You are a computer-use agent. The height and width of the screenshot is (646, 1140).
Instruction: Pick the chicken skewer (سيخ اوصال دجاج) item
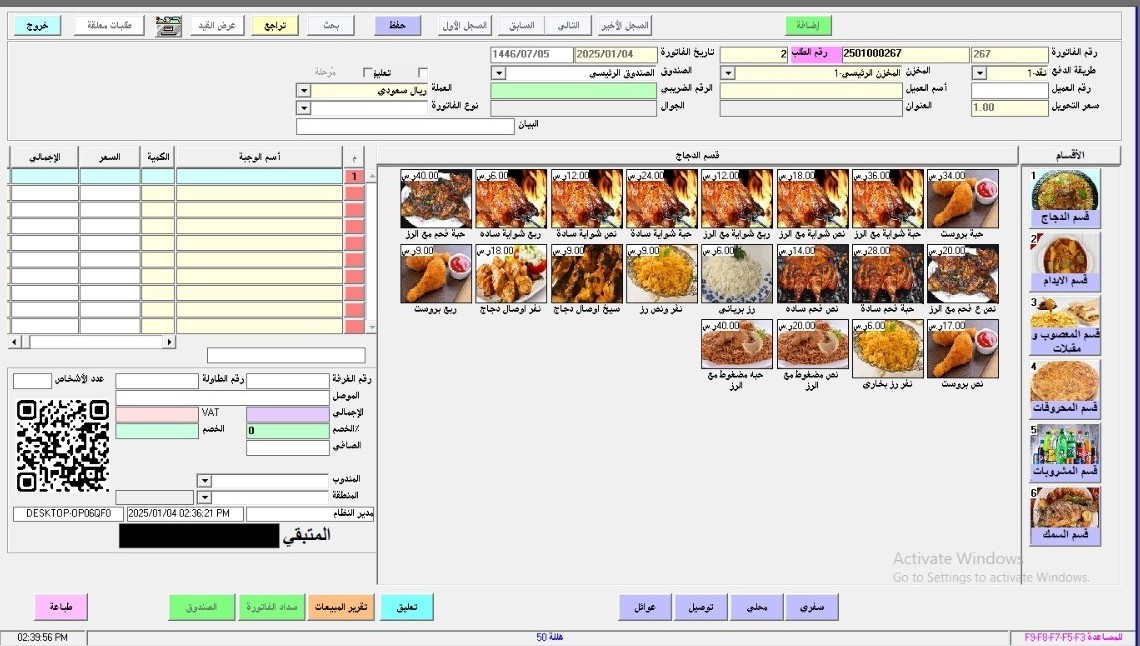[x=587, y=274]
